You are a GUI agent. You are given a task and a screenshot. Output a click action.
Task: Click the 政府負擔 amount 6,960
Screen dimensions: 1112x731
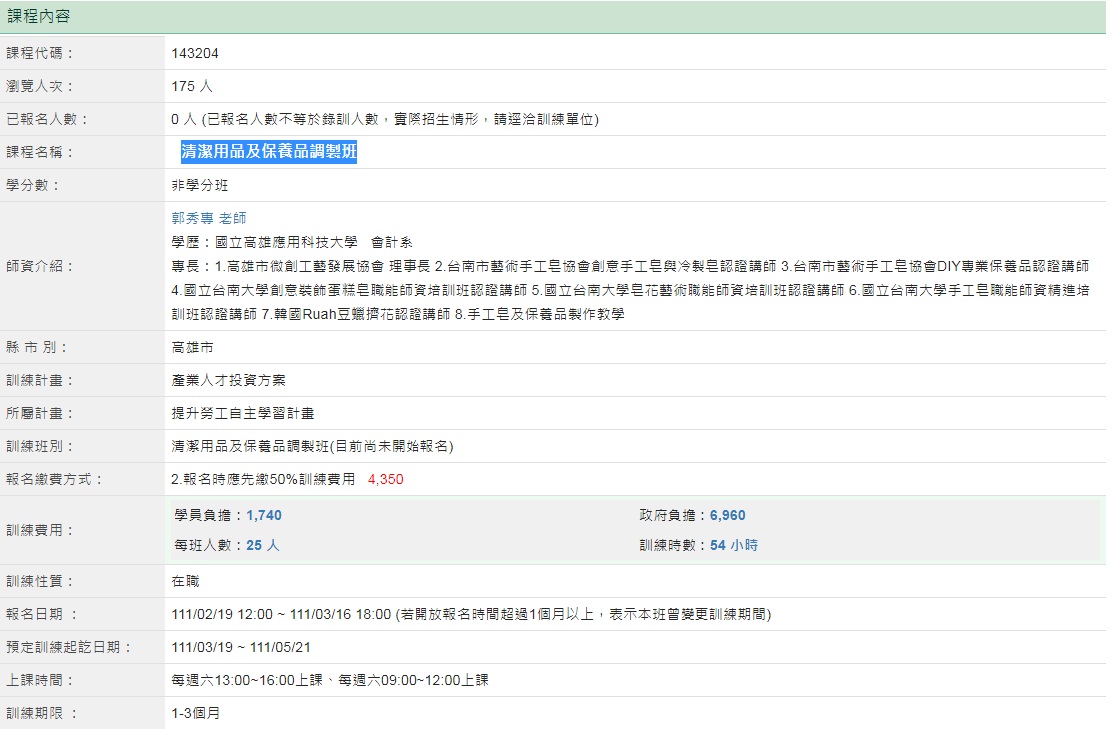(x=727, y=515)
